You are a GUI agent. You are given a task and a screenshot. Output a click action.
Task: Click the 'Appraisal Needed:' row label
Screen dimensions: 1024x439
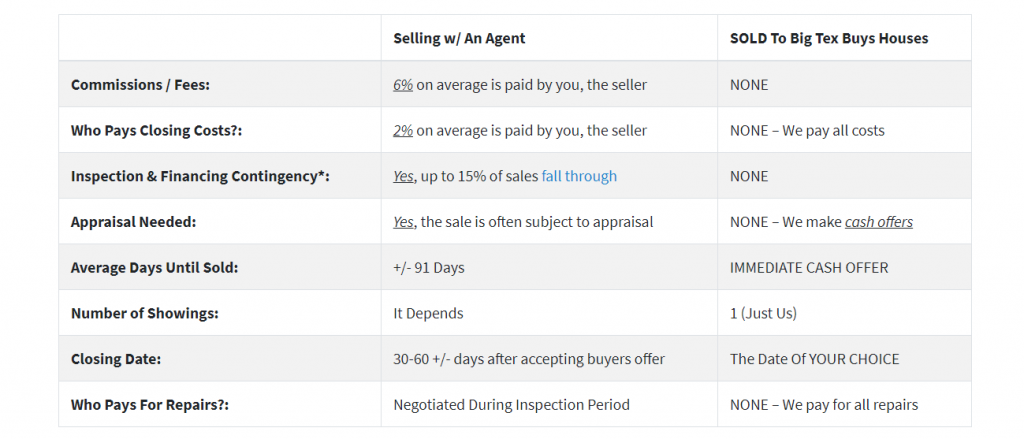[133, 222]
